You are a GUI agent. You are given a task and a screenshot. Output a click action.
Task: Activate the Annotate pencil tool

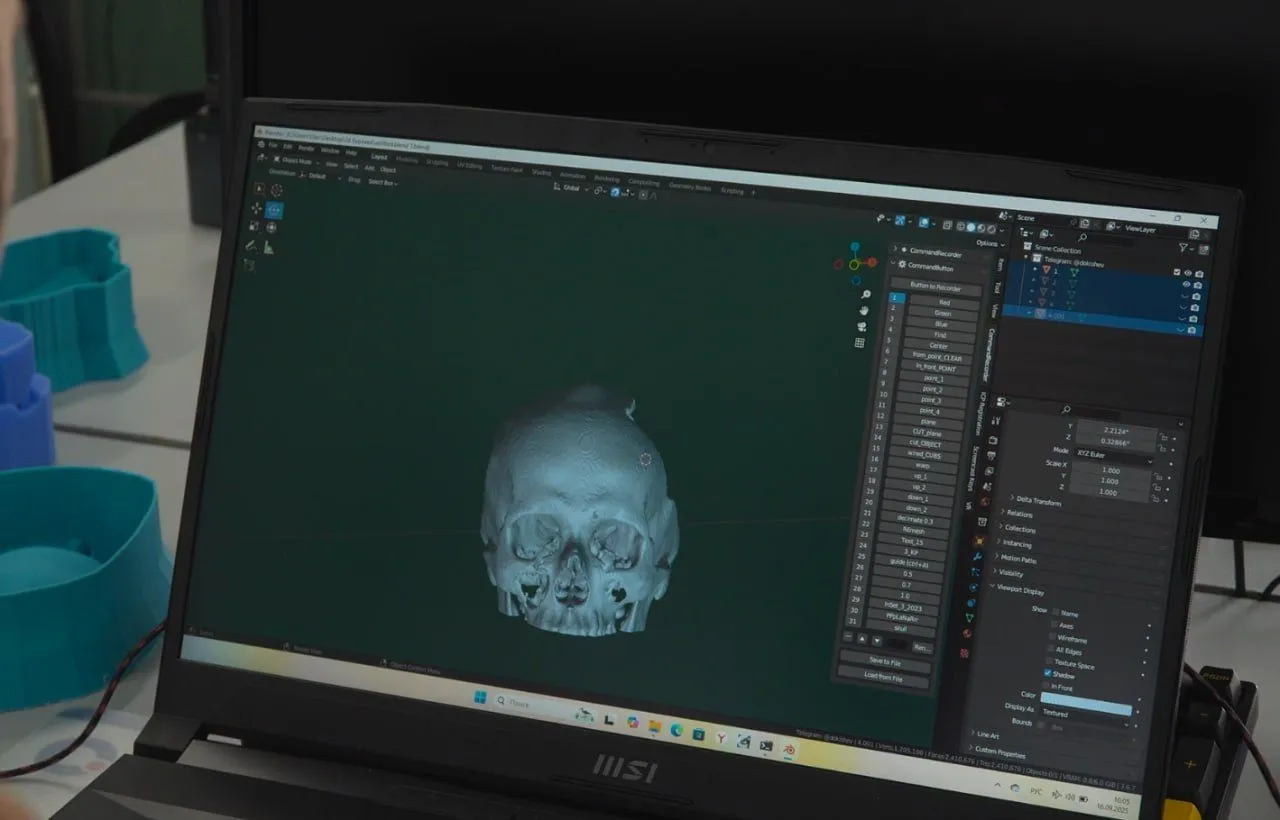[251, 245]
